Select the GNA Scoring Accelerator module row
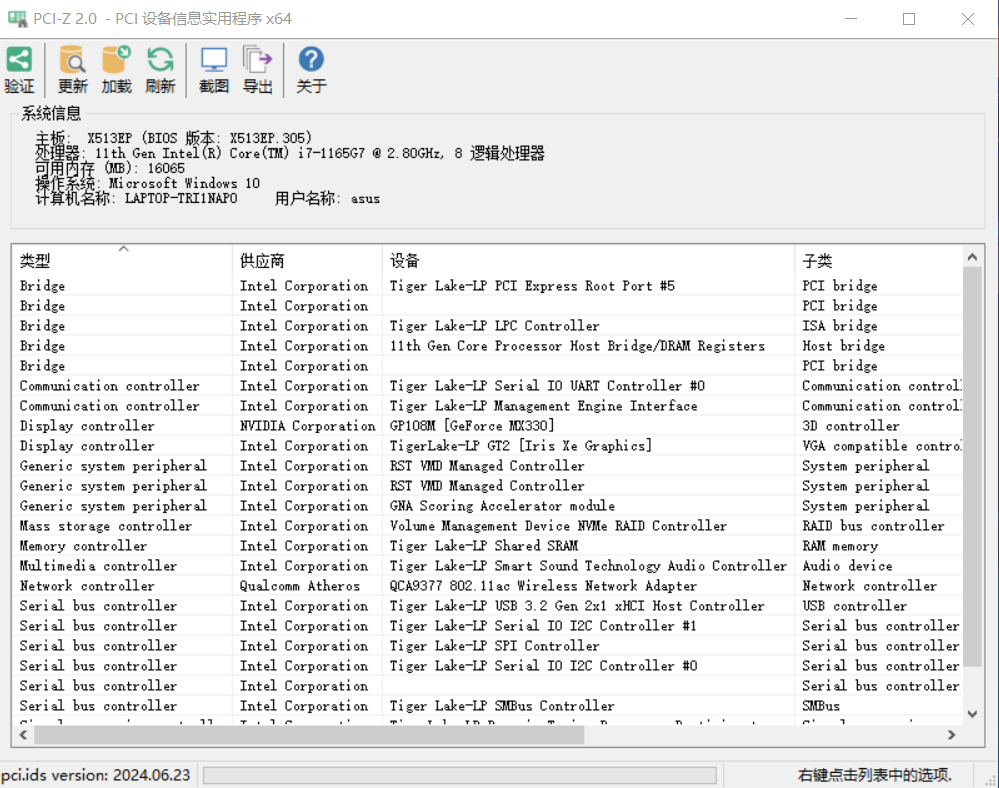Screen dimensions: 999x788 [x=487, y=506]
